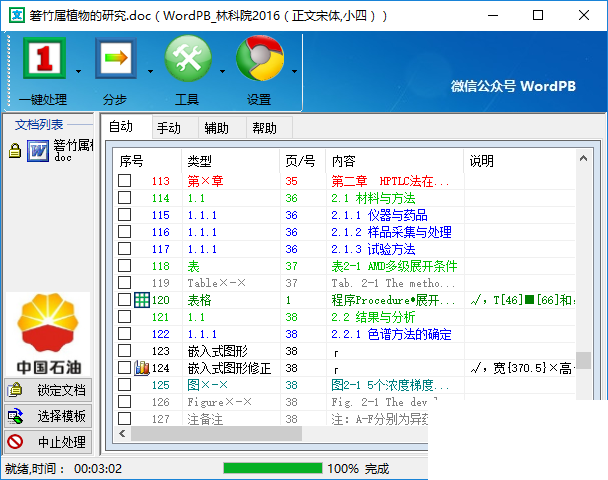The width and height of the screenshot is (608, 480).
Task: Tick the checkbox for row 113
Action: (124, 181)
